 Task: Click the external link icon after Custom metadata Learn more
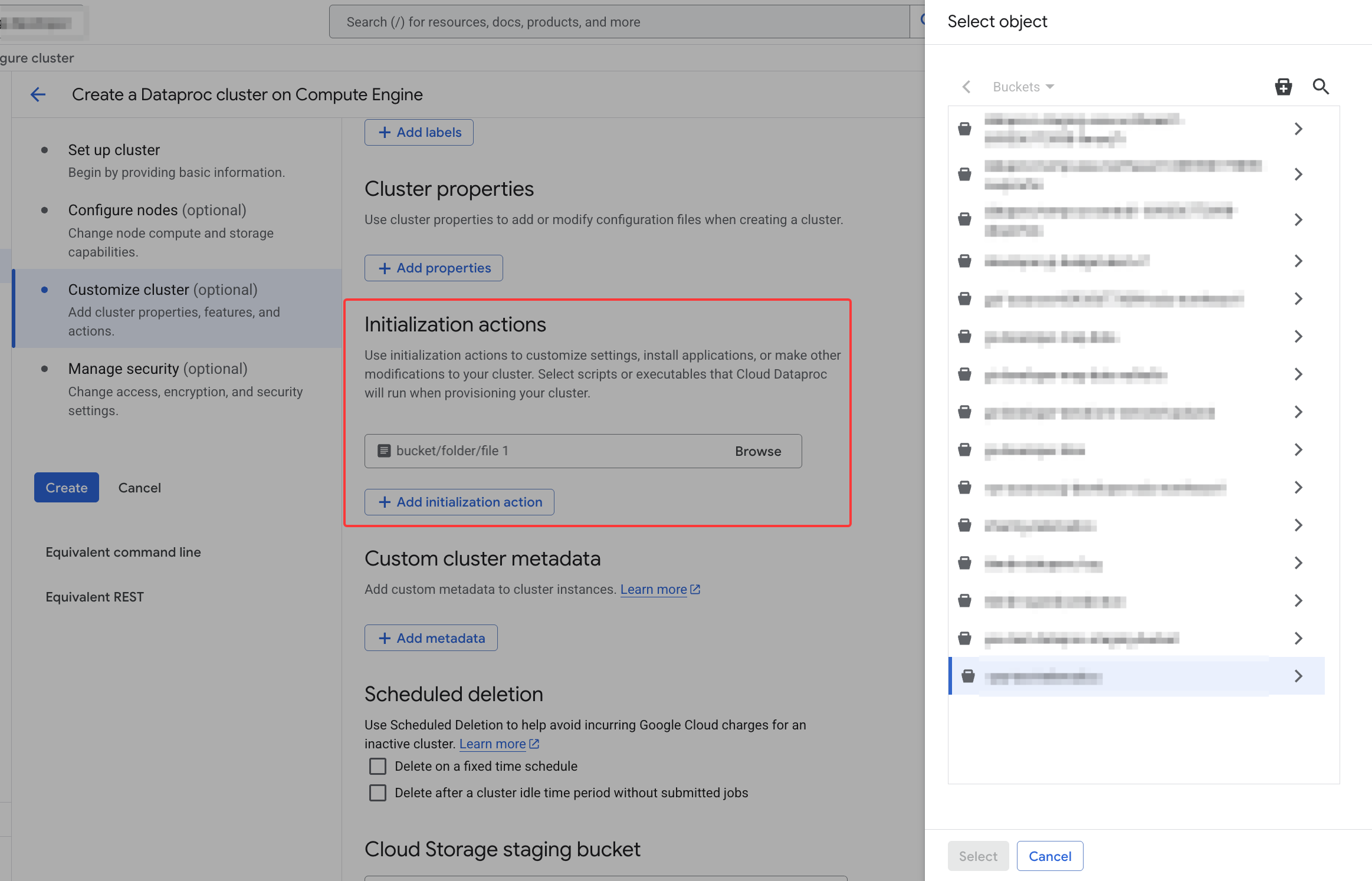[695, 590]
